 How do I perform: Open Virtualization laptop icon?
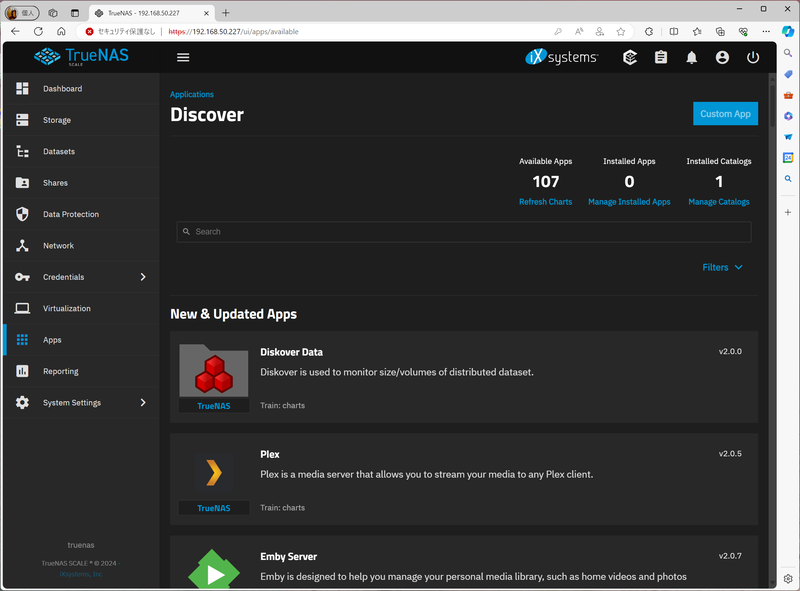(x=22, y=308)
